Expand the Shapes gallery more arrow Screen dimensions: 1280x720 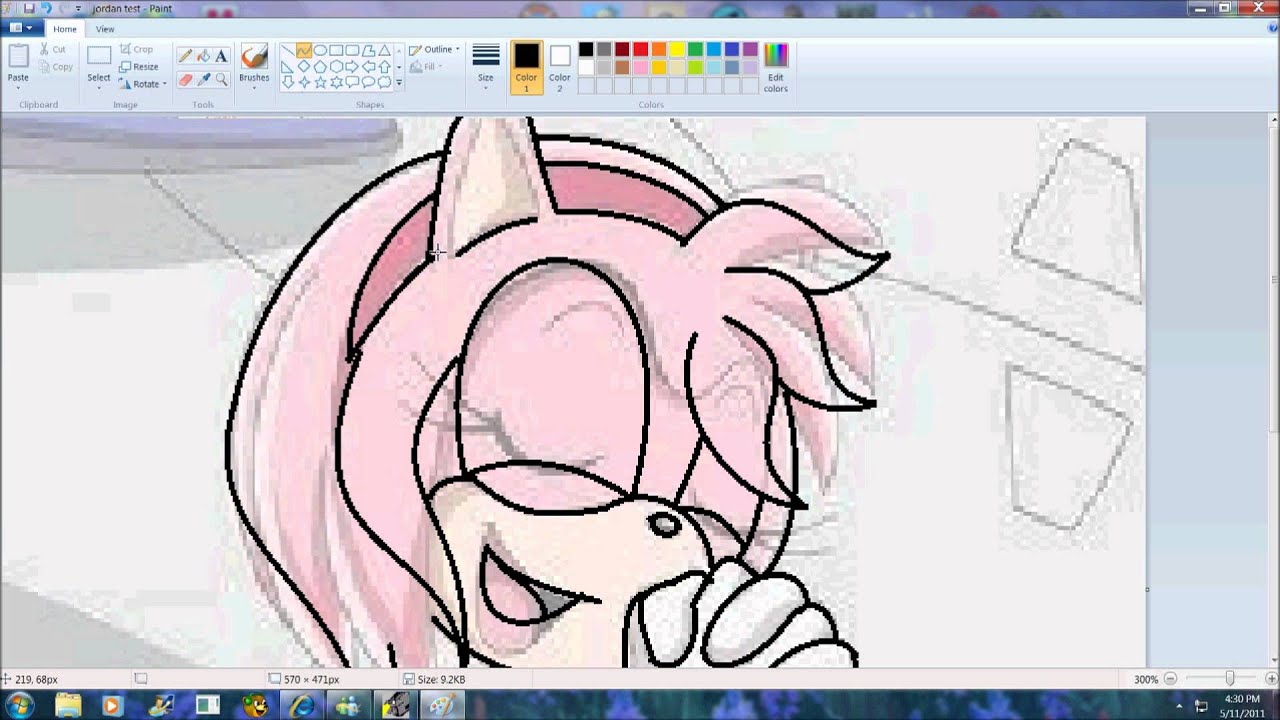399,83
